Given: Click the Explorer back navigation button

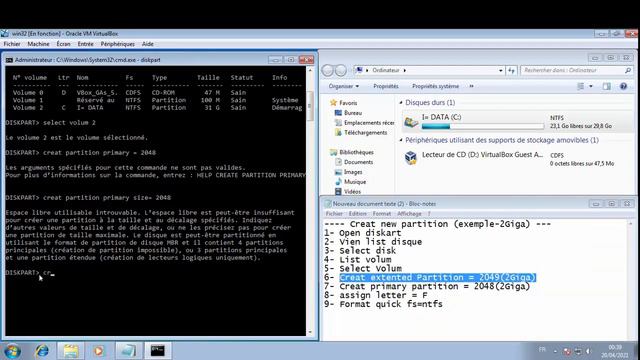Looking at the screenshot, I should pyautogui.click(x=327, y=70).
